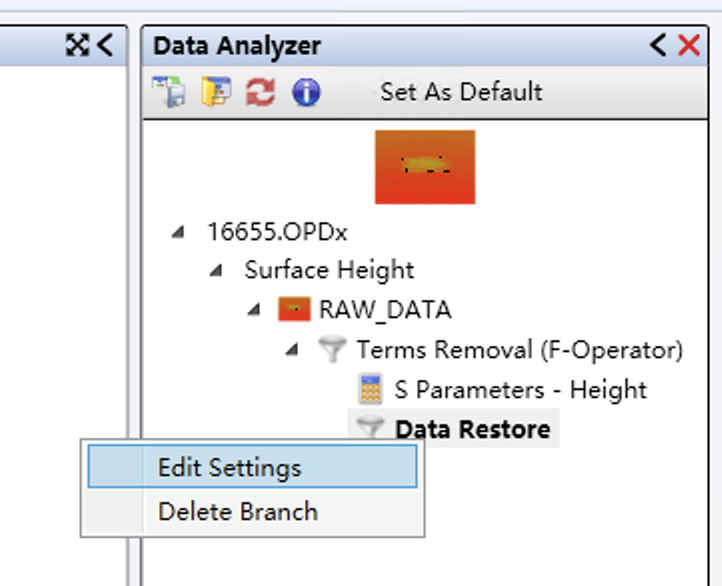The width and height of the screenshot is (722, 586).
Task: Click the blue info icon
Action: coord(305,92)
